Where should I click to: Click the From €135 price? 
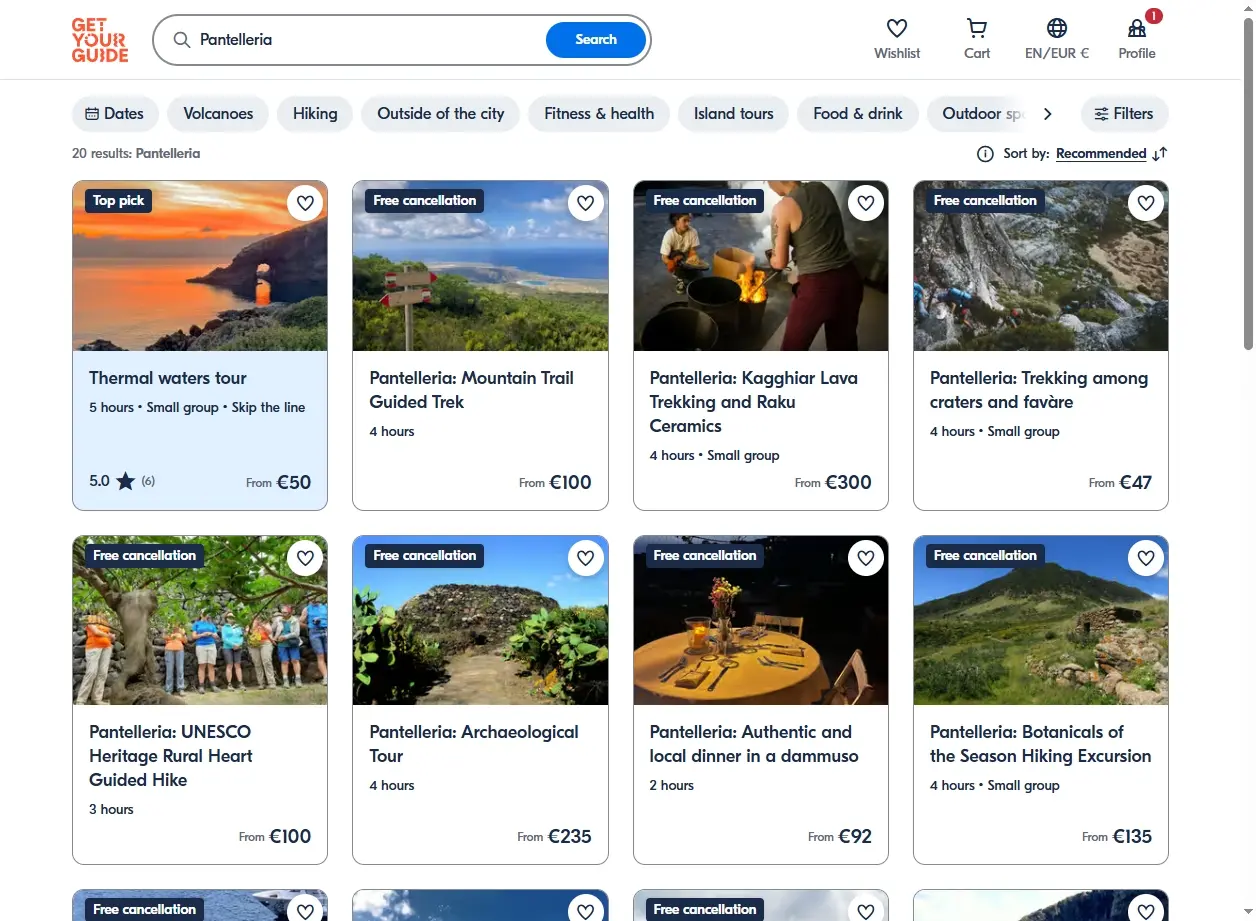click(1117, 836)
